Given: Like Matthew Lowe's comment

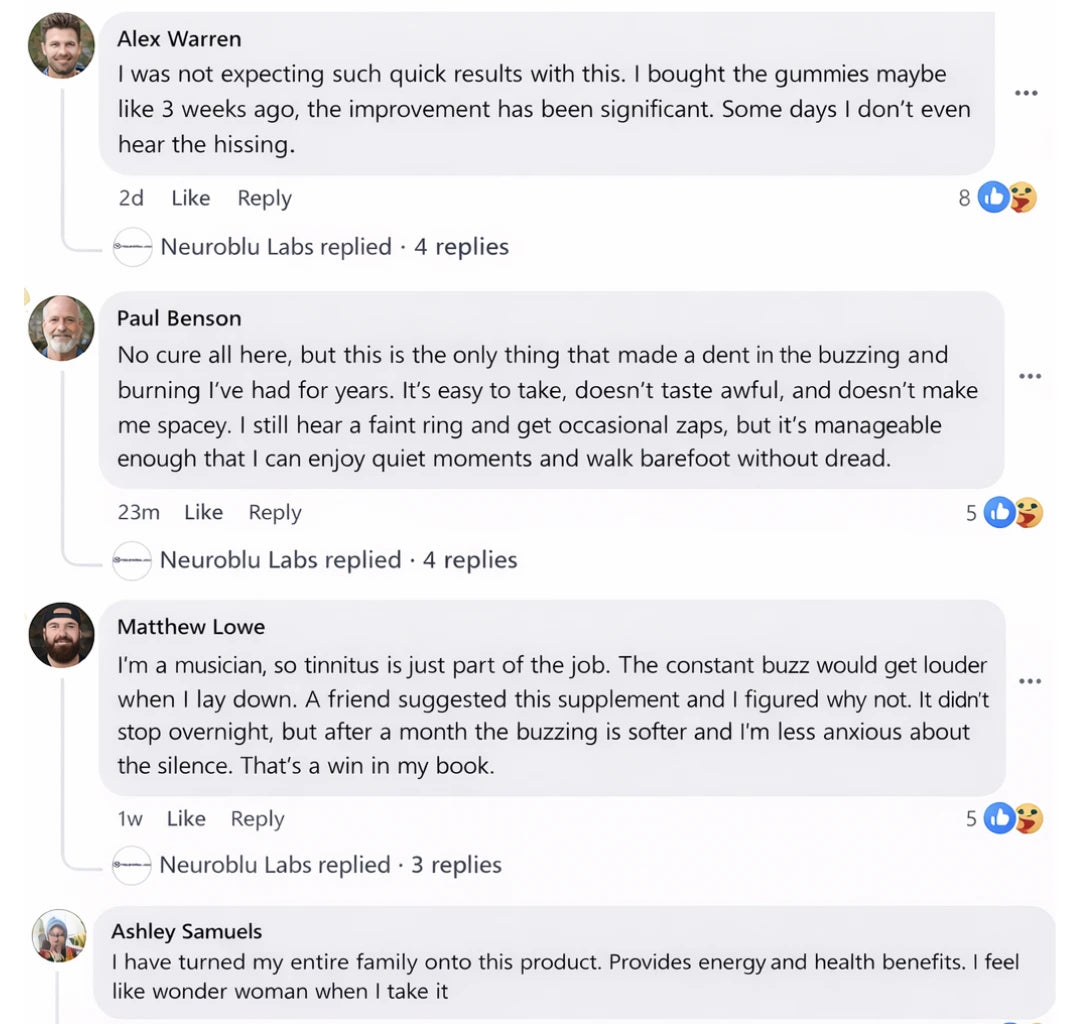Looking at the screenshot, I should click(x=186, y=818).
